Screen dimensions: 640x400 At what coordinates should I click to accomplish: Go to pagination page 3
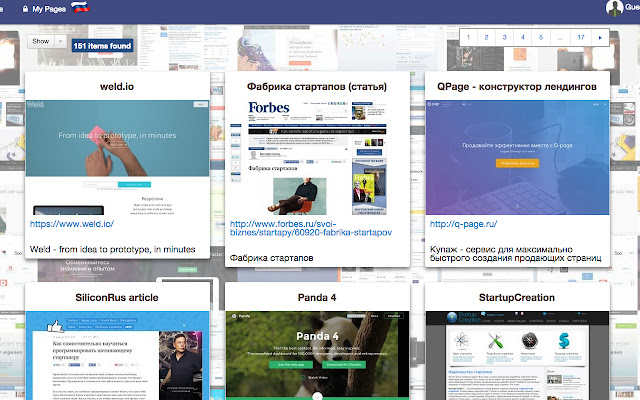504,37
